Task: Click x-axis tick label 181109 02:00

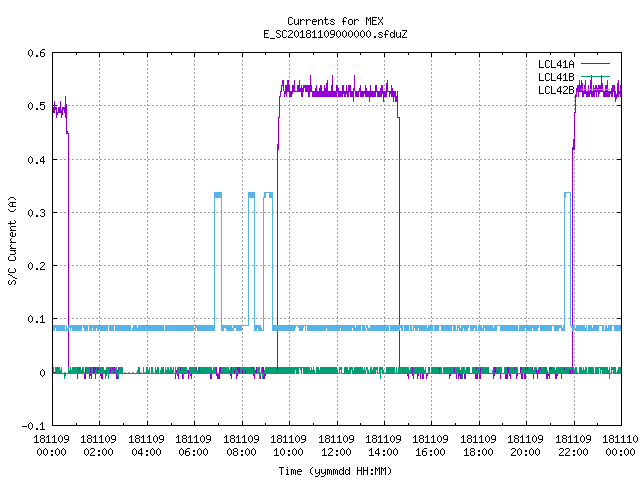Action: (98, 446)
